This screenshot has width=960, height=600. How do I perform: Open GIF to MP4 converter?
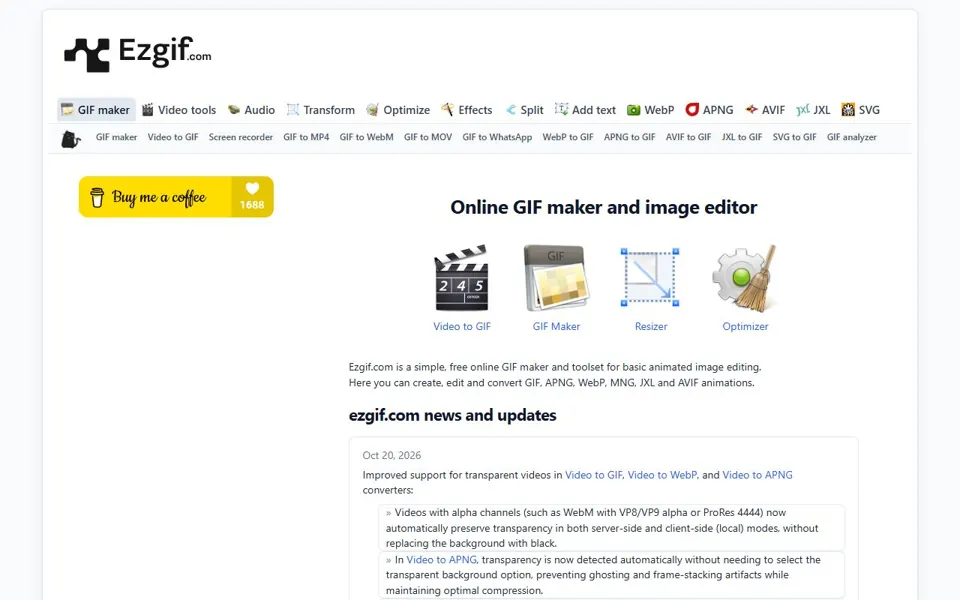[306, 137]
